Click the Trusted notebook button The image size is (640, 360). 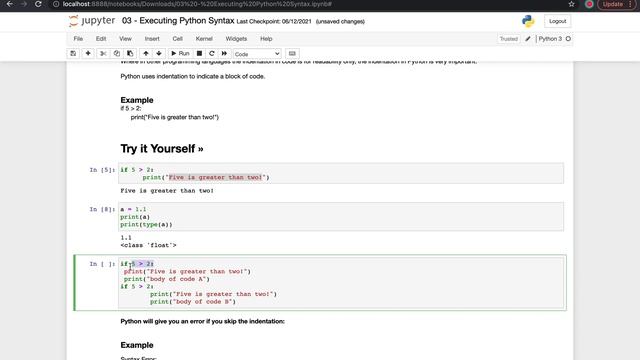[x=508, y=39]
